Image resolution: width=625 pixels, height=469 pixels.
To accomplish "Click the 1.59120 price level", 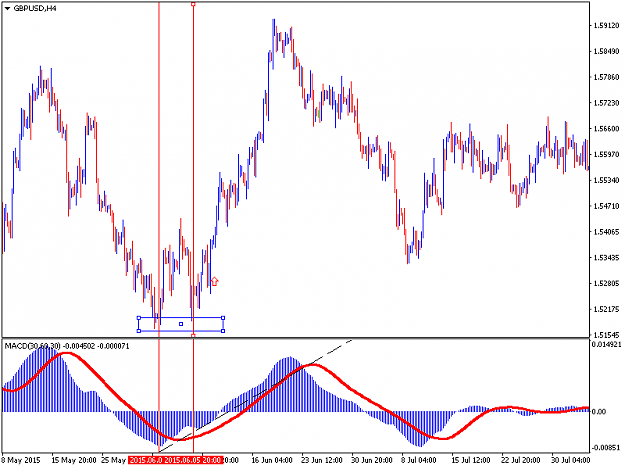I will pyautogui.click(x=606, y=26).
